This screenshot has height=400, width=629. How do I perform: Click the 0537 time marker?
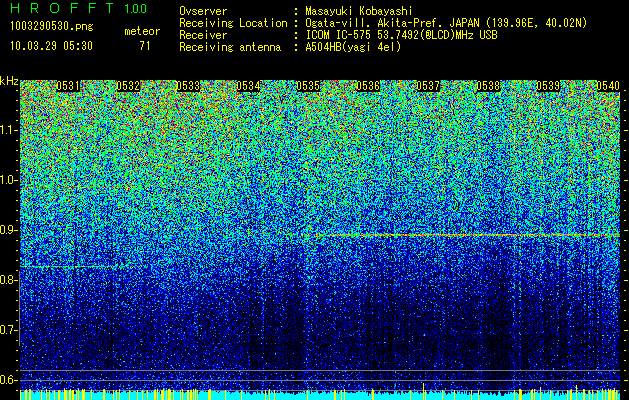click(x=428, y=86)
